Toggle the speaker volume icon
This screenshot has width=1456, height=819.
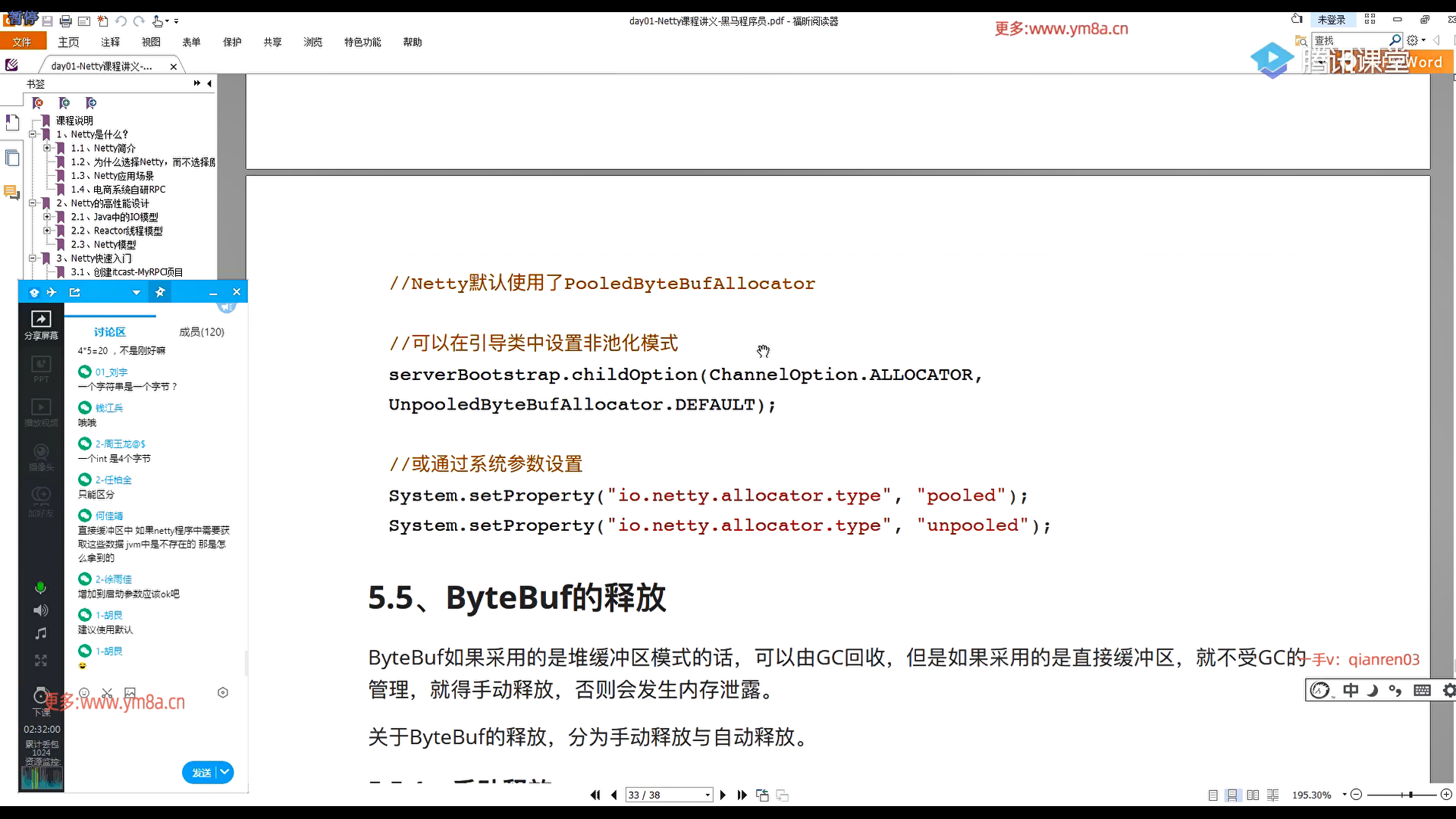pos(41,610)
